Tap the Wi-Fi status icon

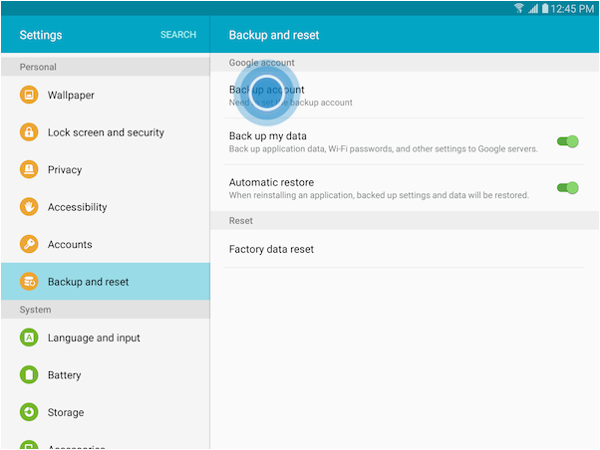(x=518, y=8)
